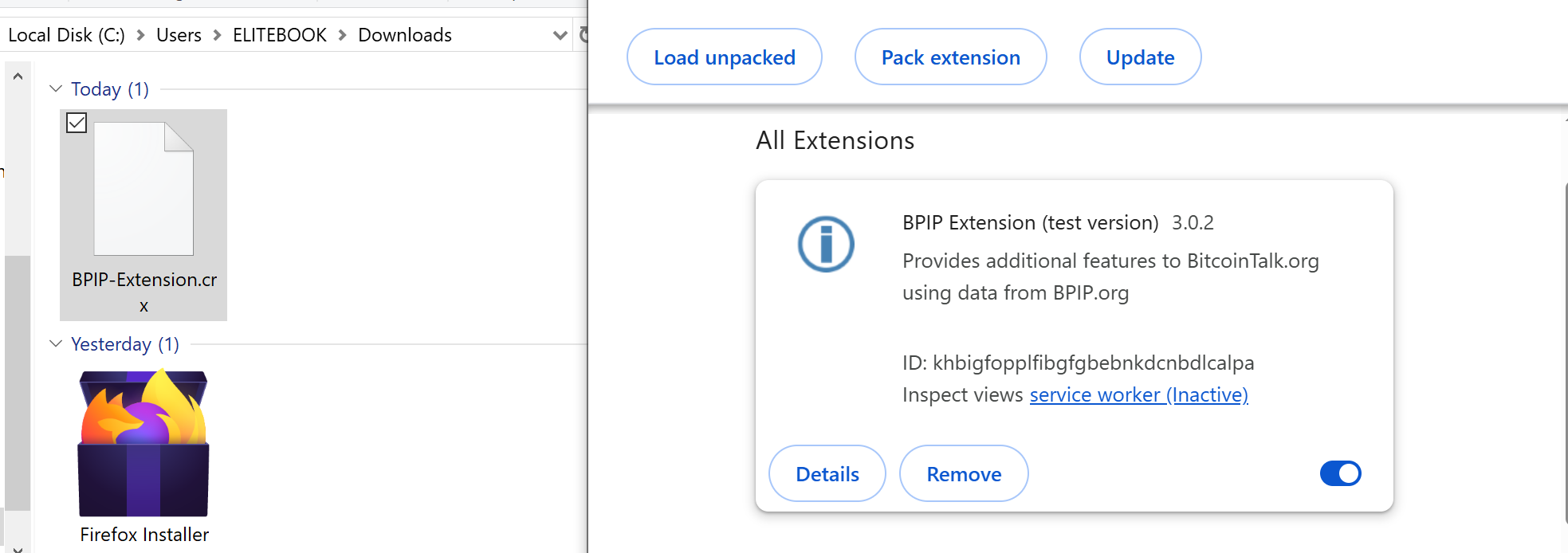The width and height of the screenshot is (1568, 553).
Task: Open the service worker (Inactive) link
Action: click(1139, 394)
